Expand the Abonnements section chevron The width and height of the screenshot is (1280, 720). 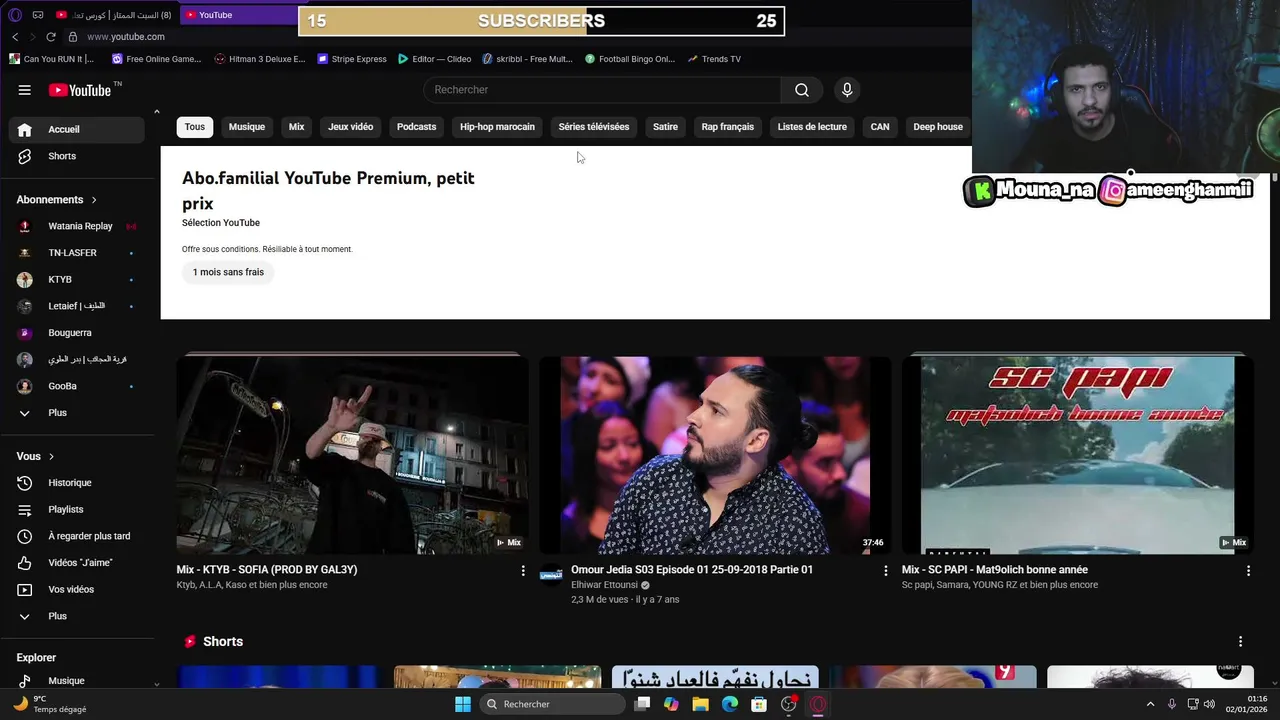[94, 200]
